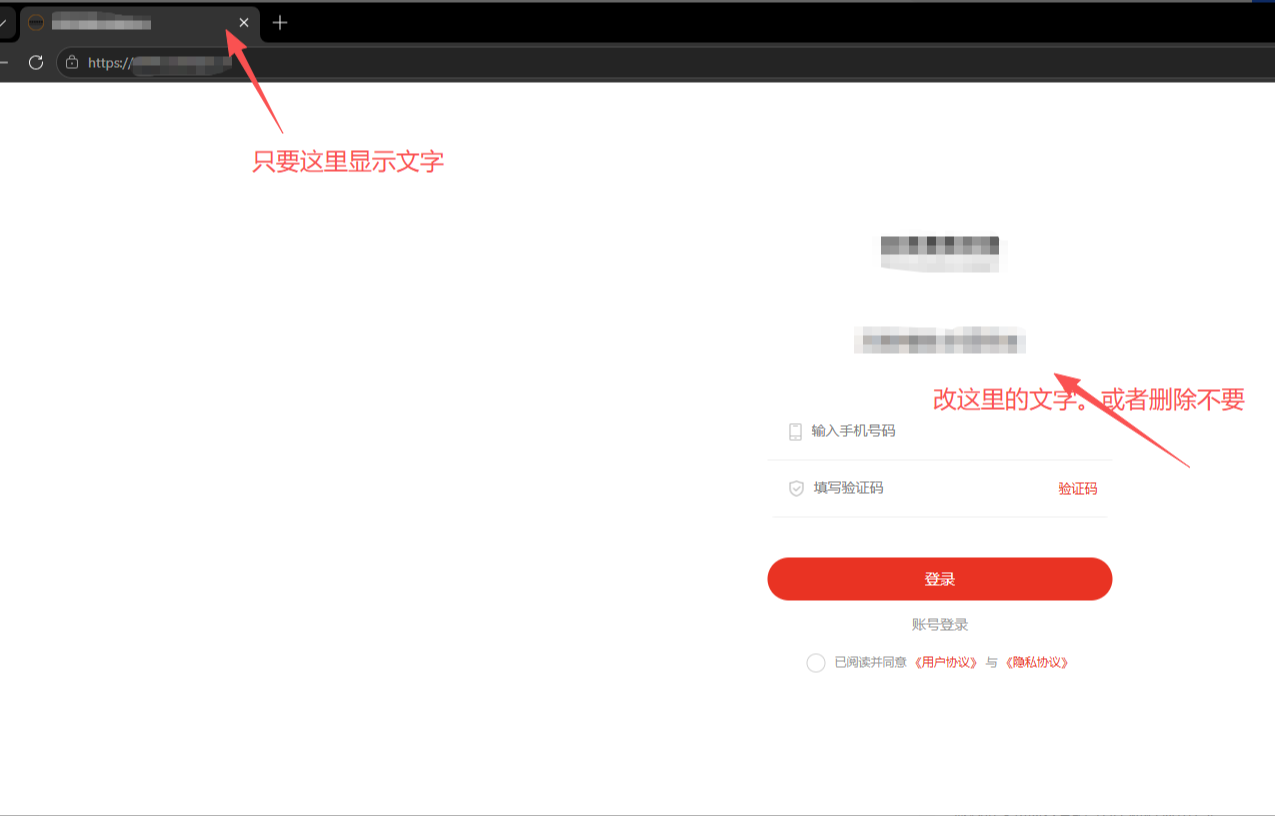
Task: Close the current browser tab
Action: [x=244, y=22]
